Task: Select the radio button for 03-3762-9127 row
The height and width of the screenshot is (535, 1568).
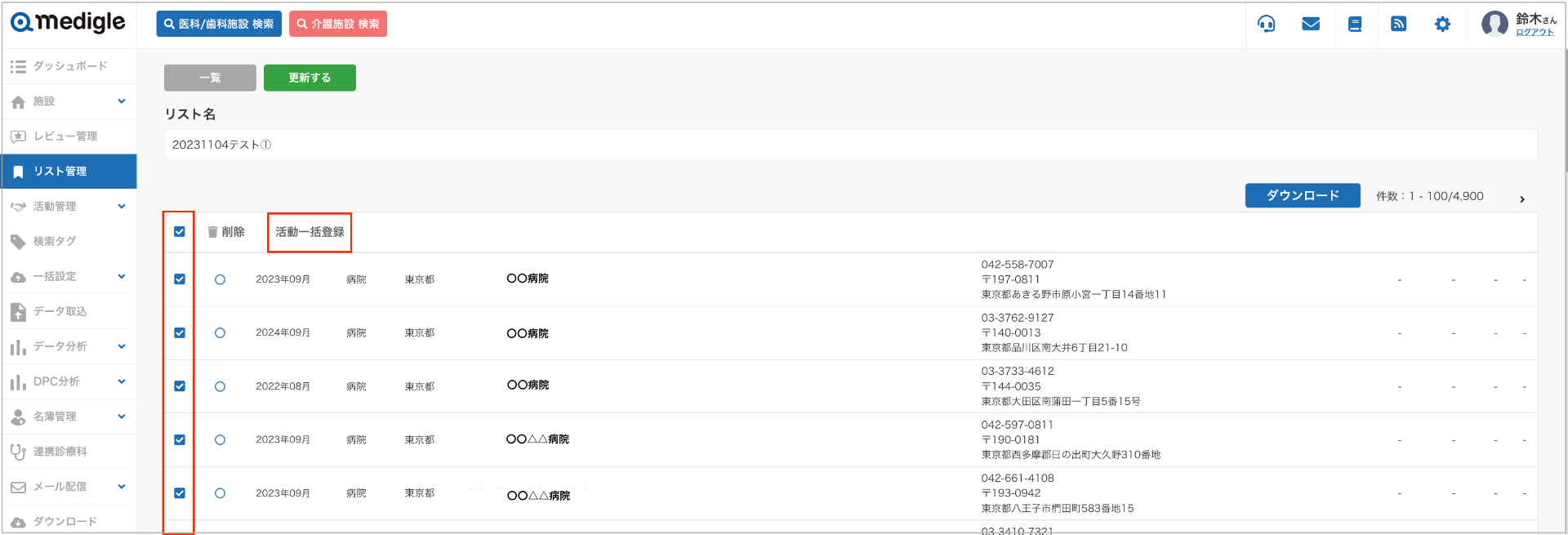Action: (x=220, y=332)
